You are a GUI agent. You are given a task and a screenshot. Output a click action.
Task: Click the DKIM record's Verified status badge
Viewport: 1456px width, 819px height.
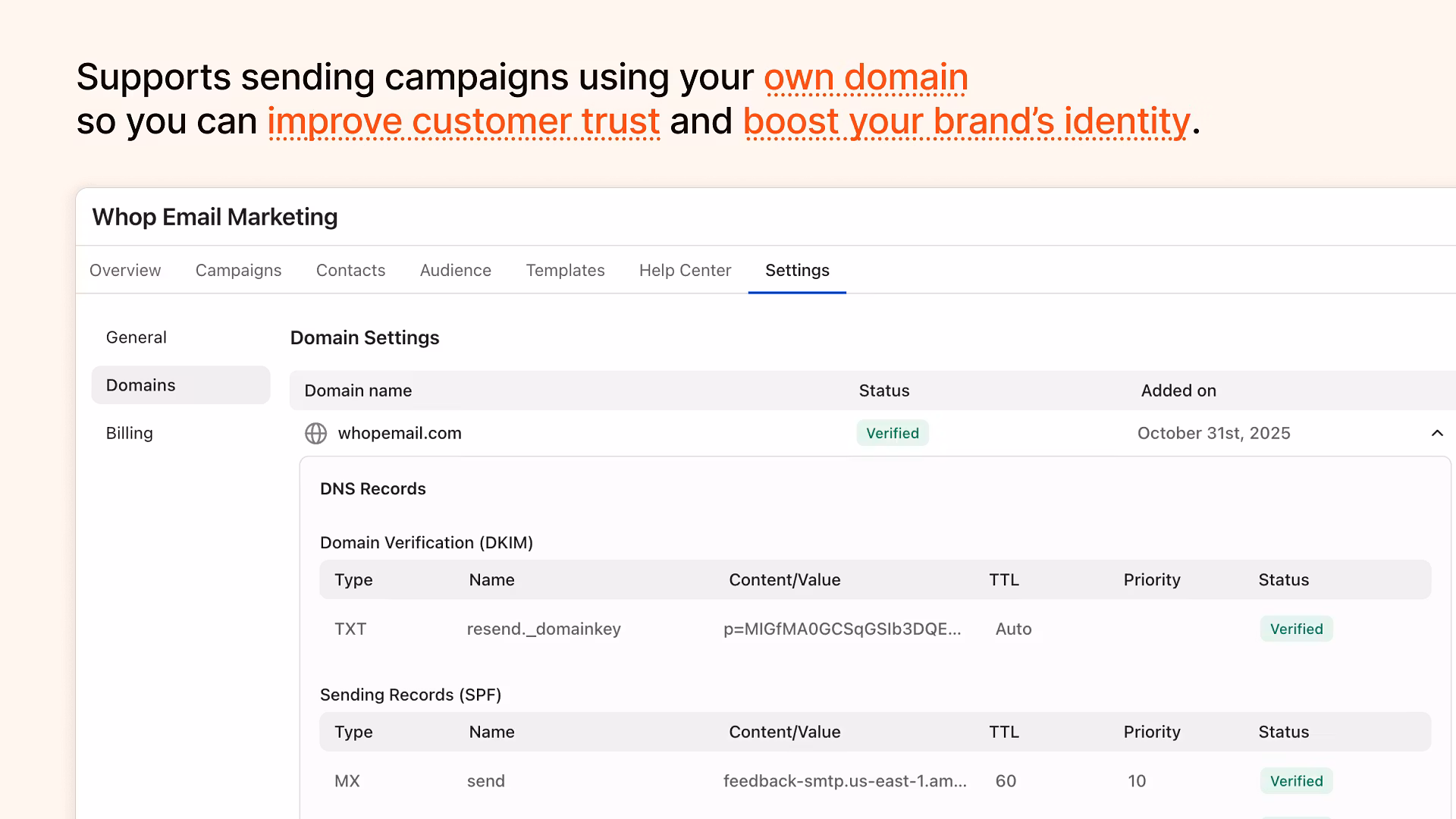[x=1295, y=629]
